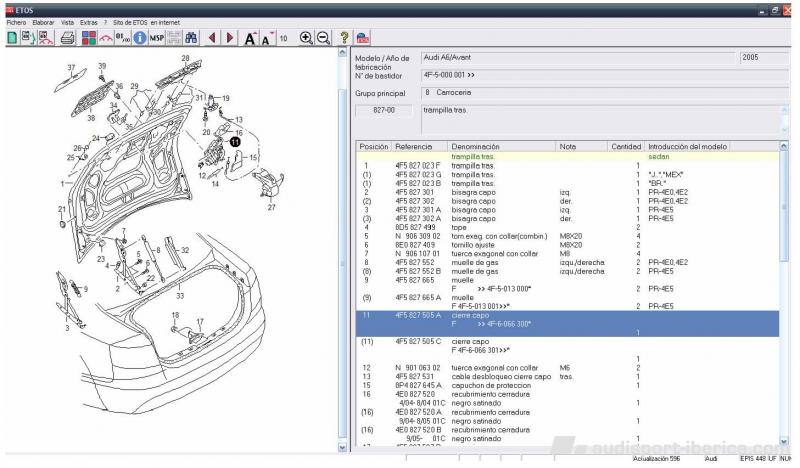Select row 4F5 827 552 muelle de gas

567,262
